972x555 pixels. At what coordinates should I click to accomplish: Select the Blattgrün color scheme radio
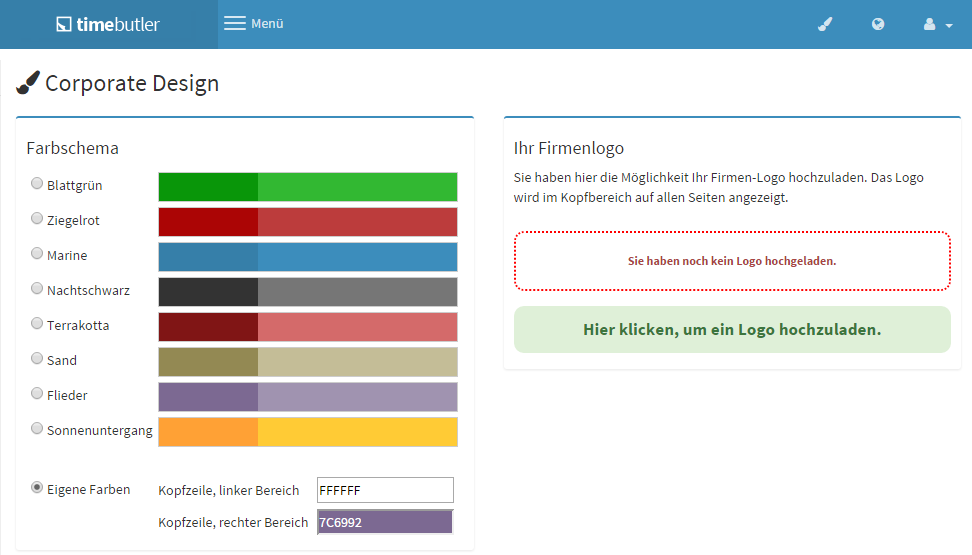tap(37, 184)
